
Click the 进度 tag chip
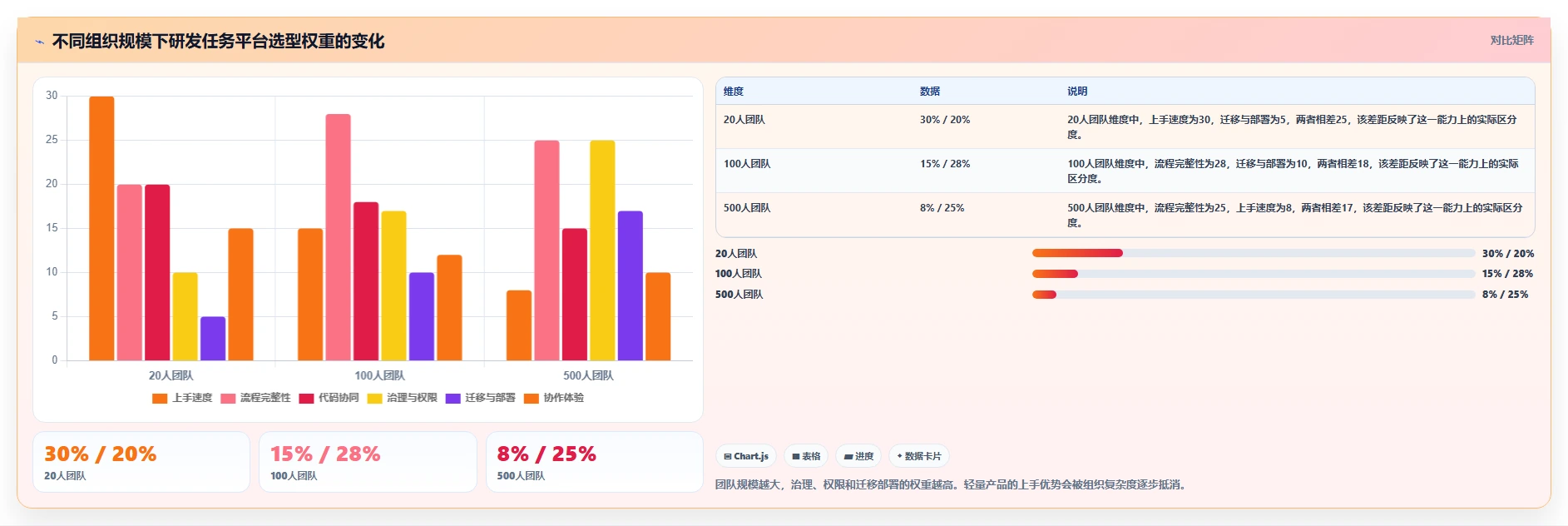[858, 456]
